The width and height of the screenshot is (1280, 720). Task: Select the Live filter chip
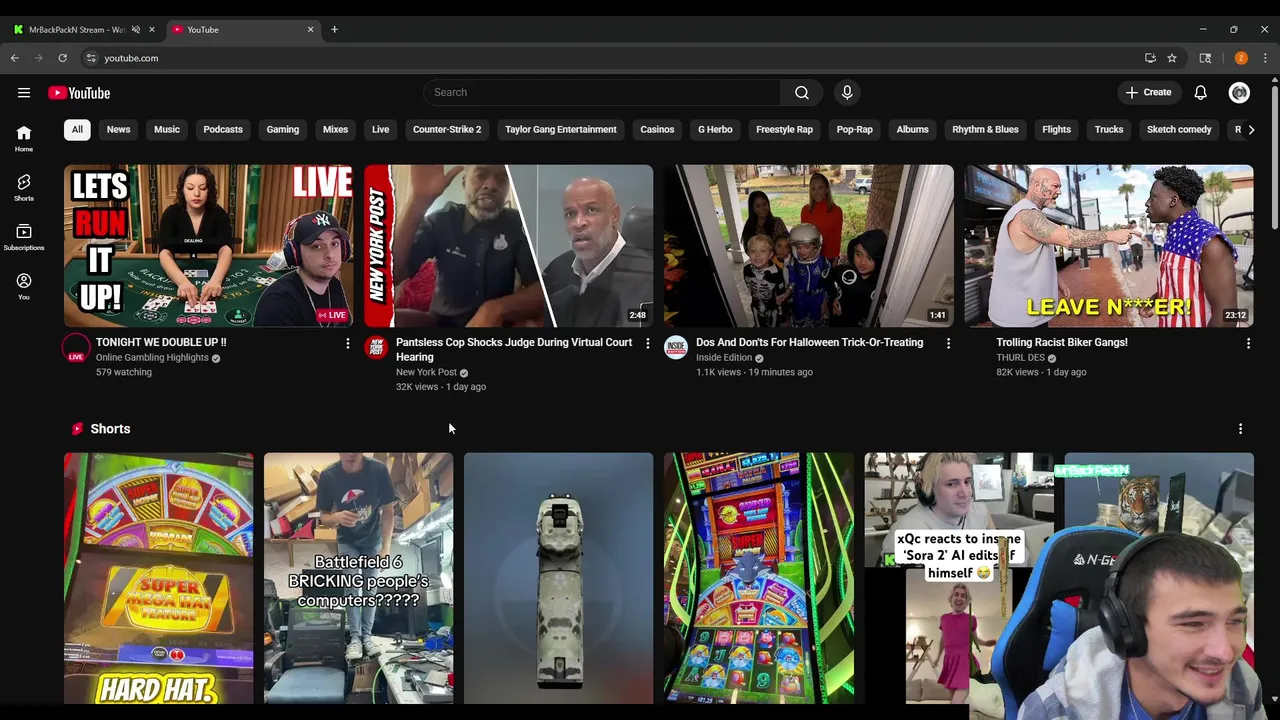pyautogui.click(x=380, y=129)
